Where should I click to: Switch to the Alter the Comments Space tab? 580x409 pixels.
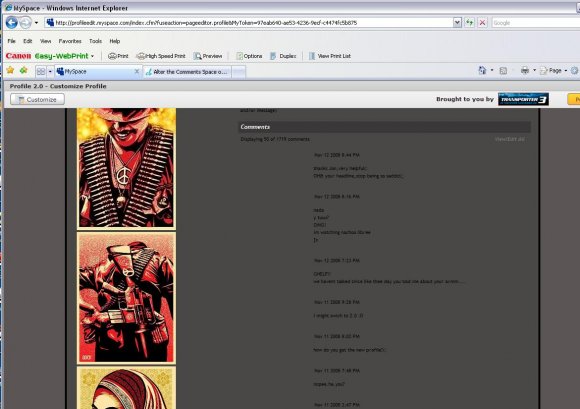click(187, 72)
